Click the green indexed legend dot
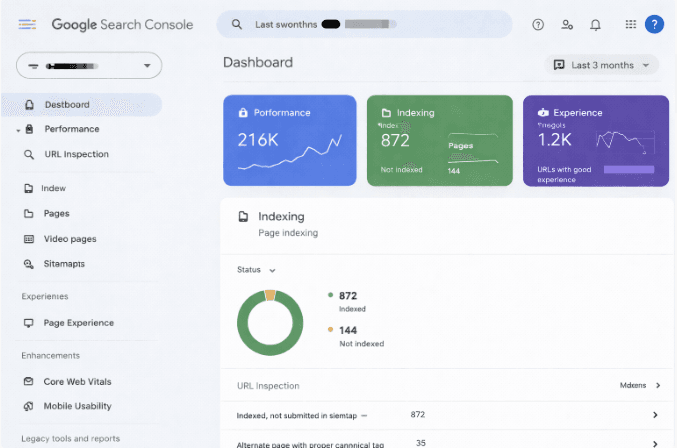677x448 pixels. 330,295
